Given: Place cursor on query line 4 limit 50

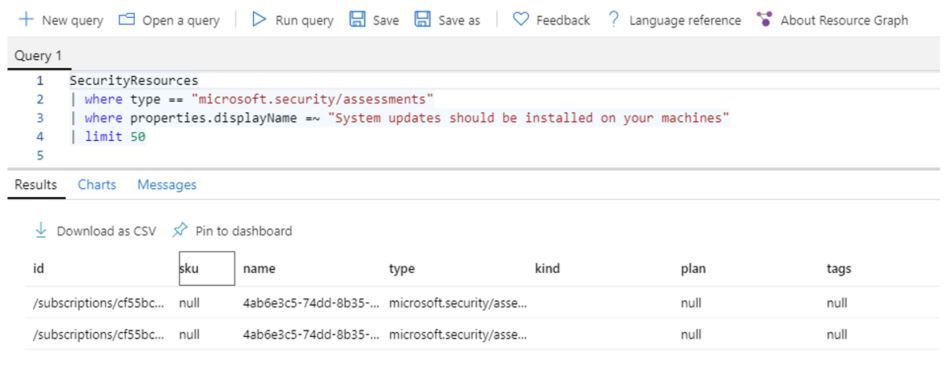Looking at the screenshot, I should pyautogui.click(x=115, y=137).
